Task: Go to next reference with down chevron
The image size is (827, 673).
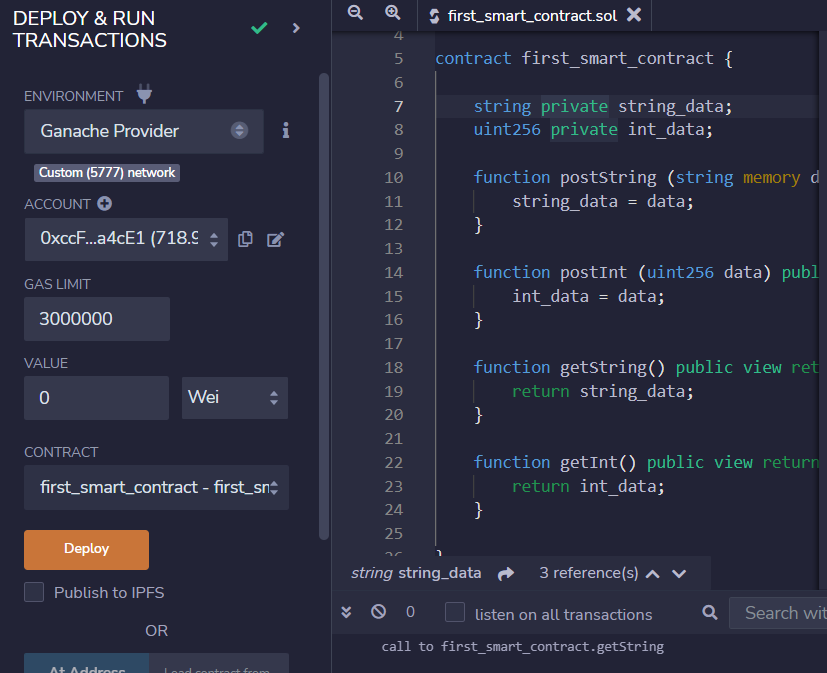Action: pos(680,574)
